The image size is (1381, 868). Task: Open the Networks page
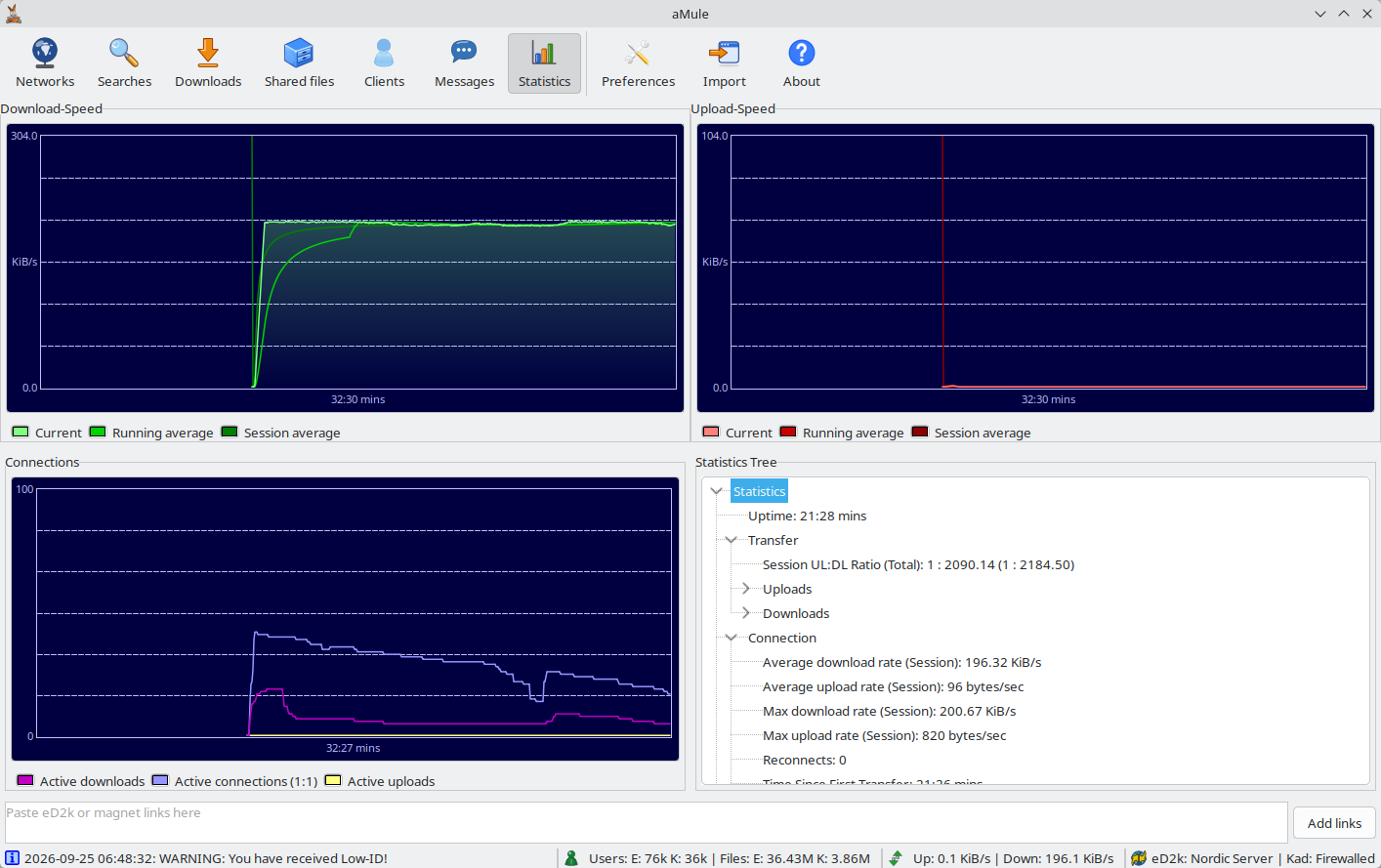click(x=45, y=63)
